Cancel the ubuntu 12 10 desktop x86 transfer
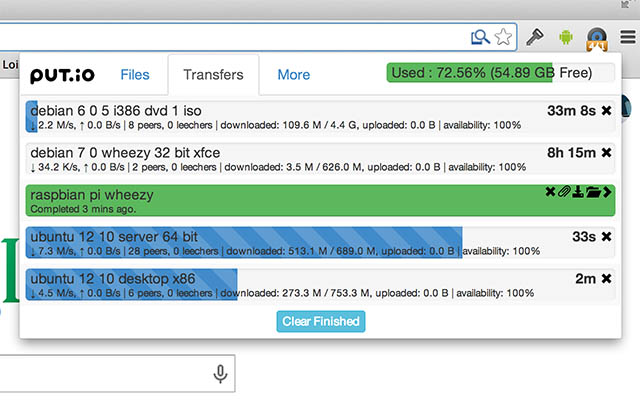This screenshot has width=640, height=400. click(606, 279)
